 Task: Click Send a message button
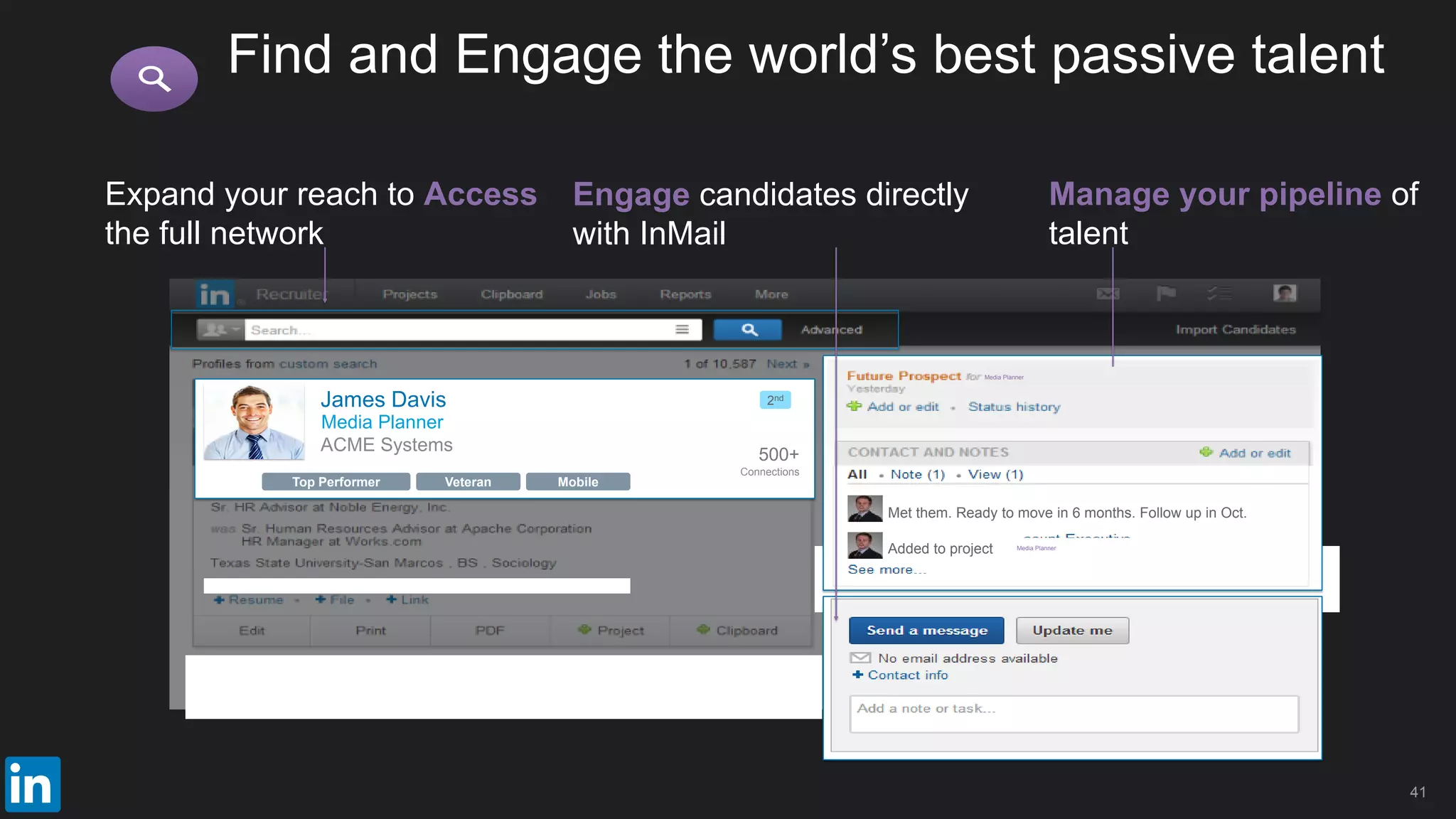(x=926, y=631)
